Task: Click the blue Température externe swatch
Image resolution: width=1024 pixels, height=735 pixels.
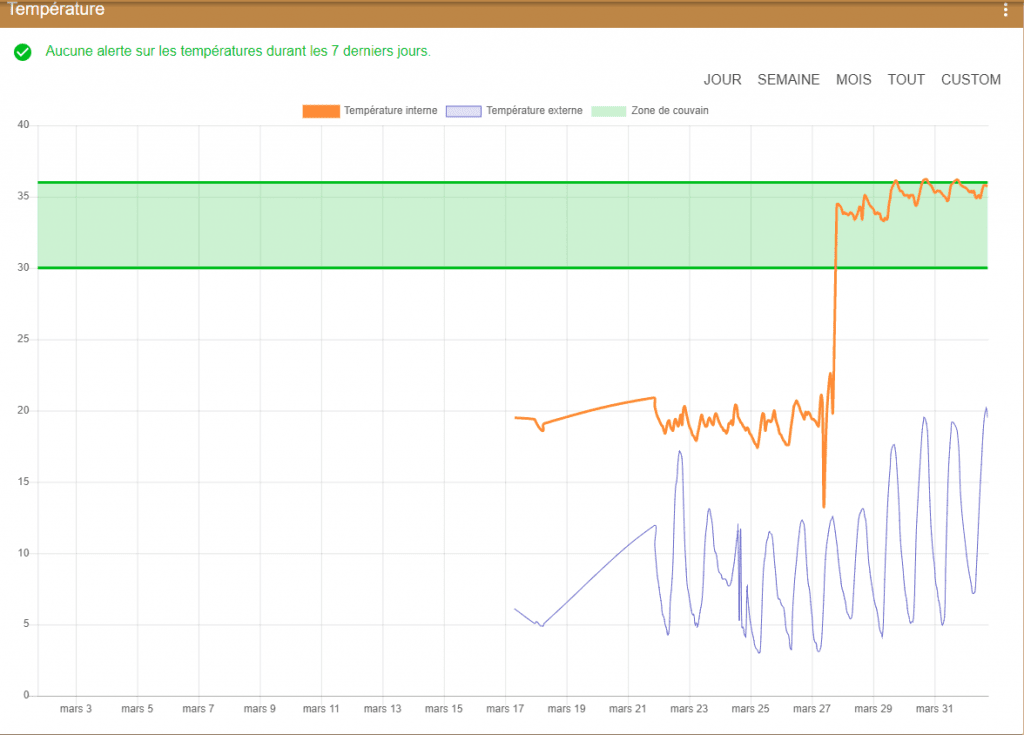Action: pyautogui.click(x=464, y=111)
